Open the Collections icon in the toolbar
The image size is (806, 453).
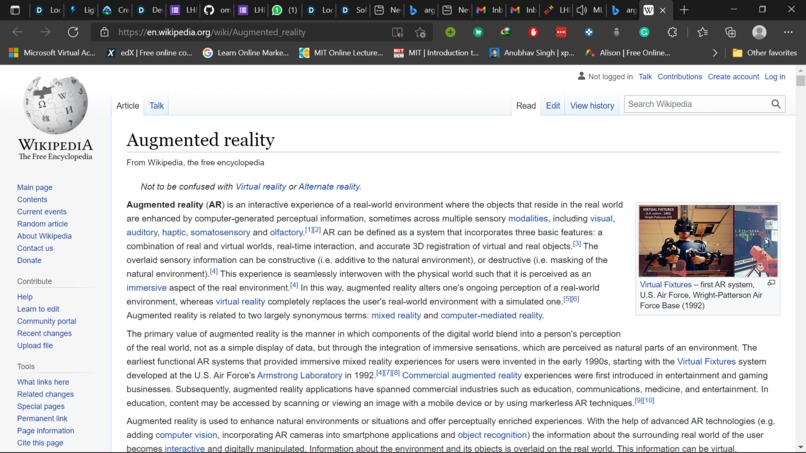(730, 32)
